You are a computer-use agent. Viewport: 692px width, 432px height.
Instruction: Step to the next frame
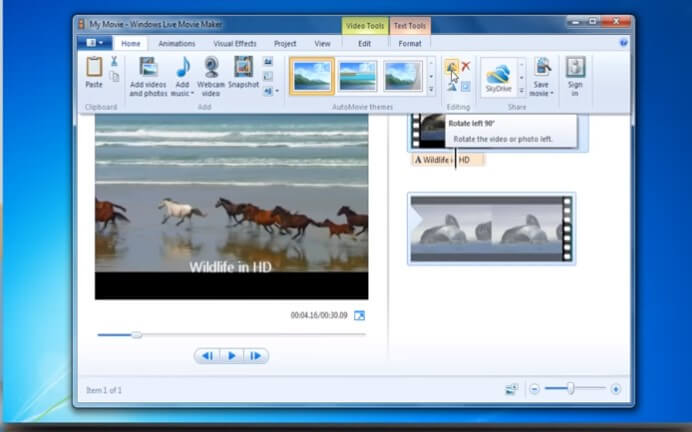coord(255,356)
